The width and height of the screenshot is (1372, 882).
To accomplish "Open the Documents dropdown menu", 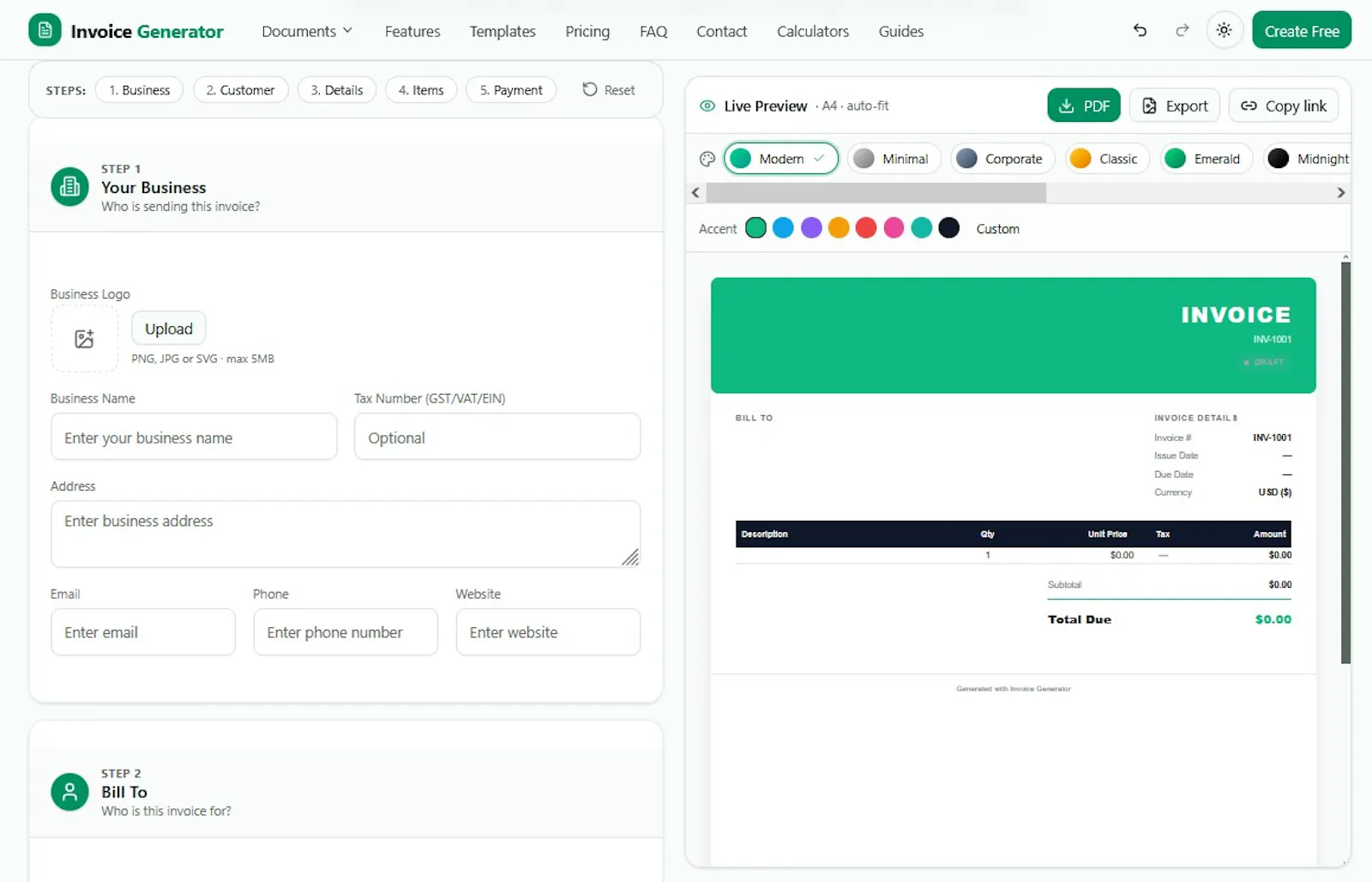I will [x=307, y=31].
